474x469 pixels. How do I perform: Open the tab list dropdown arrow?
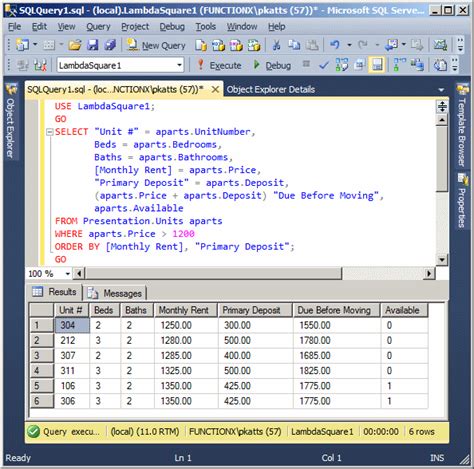coord(441,90)
